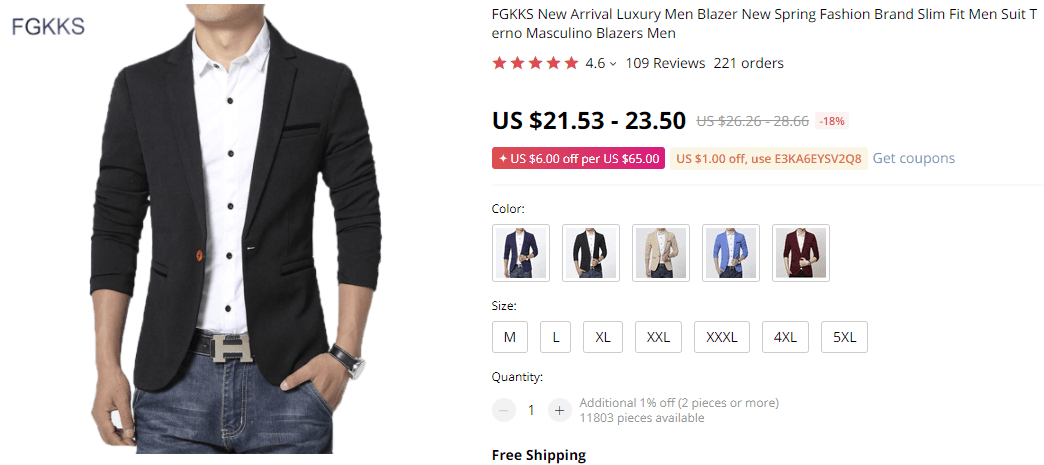1044x465 pixels.
Task: Increase quantity with the plus button
Action: [559, 410]
